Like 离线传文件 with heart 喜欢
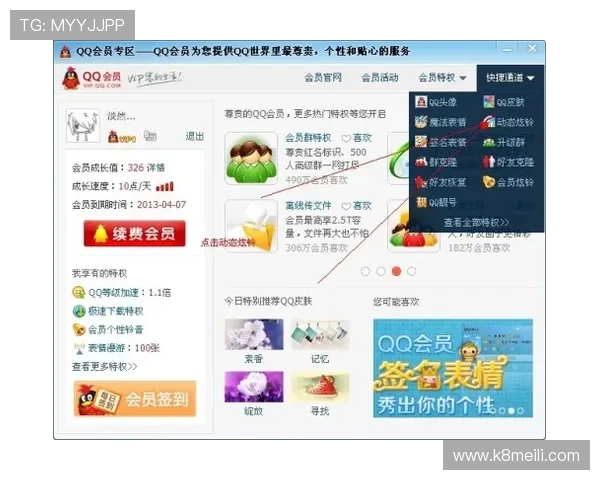 (x=356, y=206)
